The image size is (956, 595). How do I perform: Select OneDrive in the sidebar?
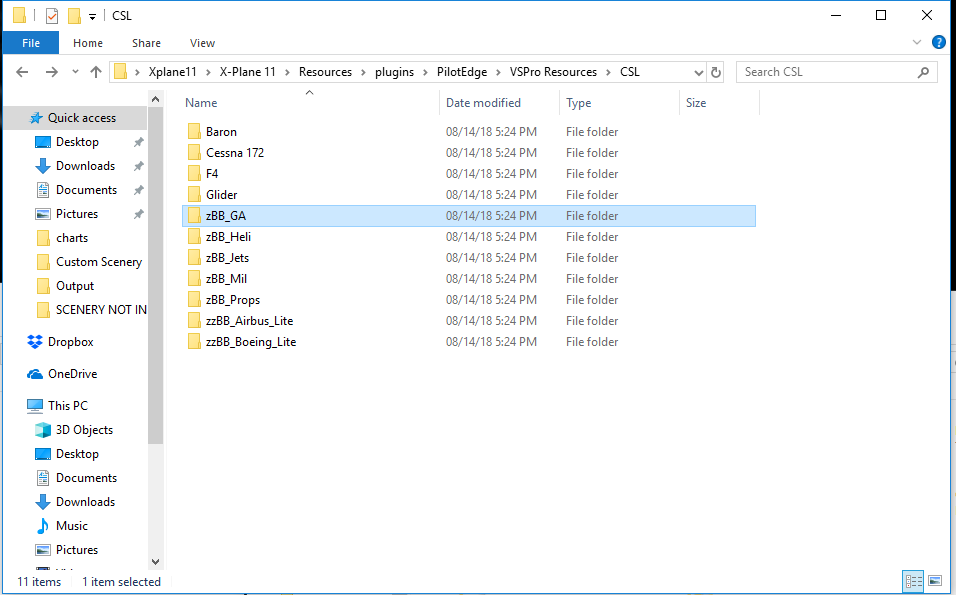(x=72, y=374)
